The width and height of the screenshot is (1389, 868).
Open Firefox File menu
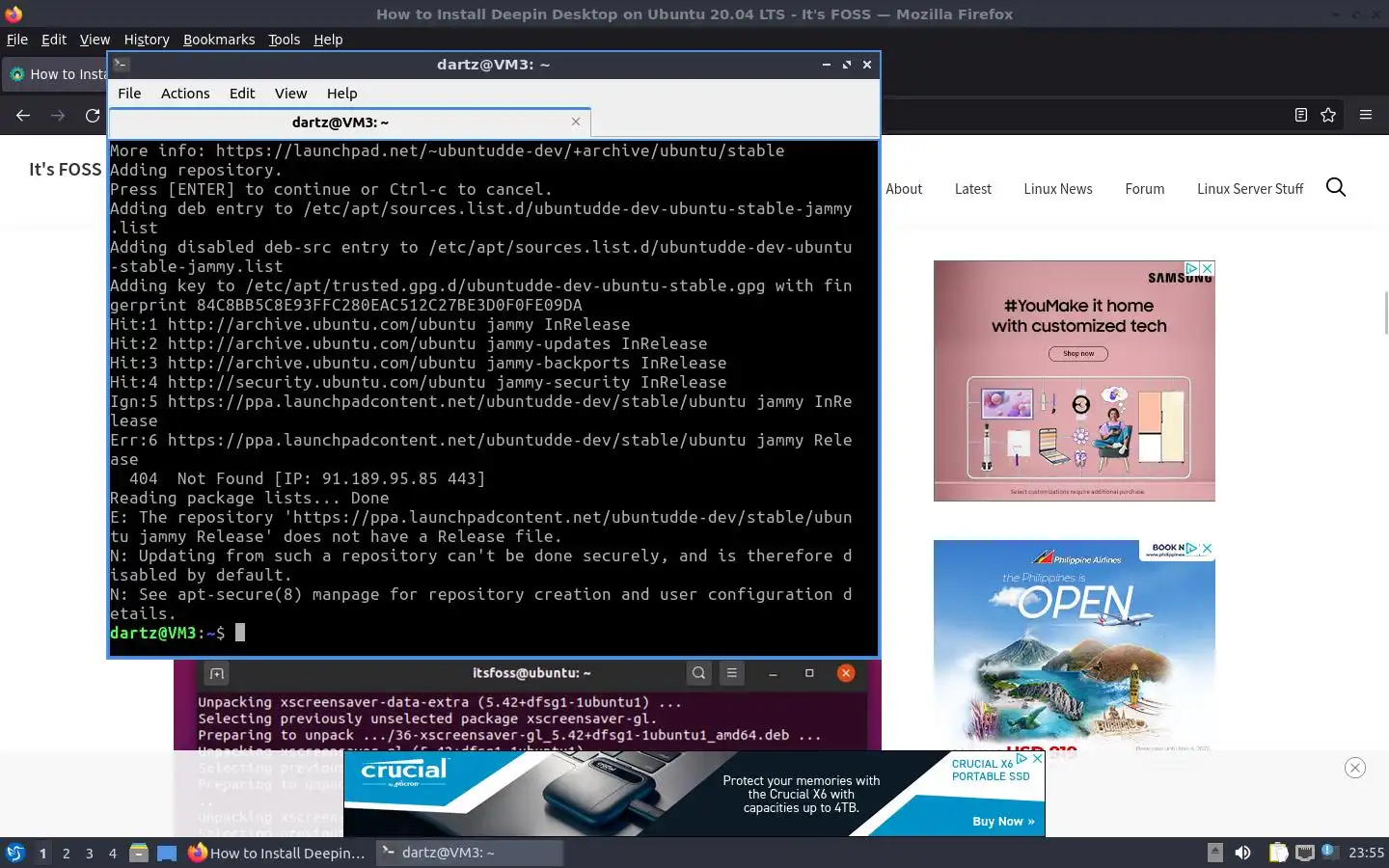(x=17, y=40)
